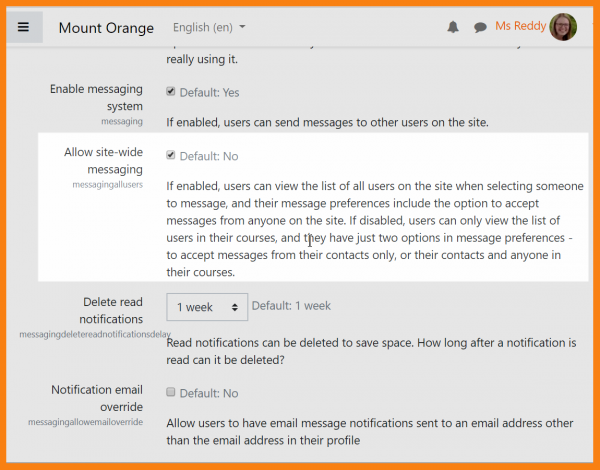Image resolution: width=600 pixels, height=470 pixels.
Task: Click Ms Reddy's profile avatar
Action: [x=563, y=27]
